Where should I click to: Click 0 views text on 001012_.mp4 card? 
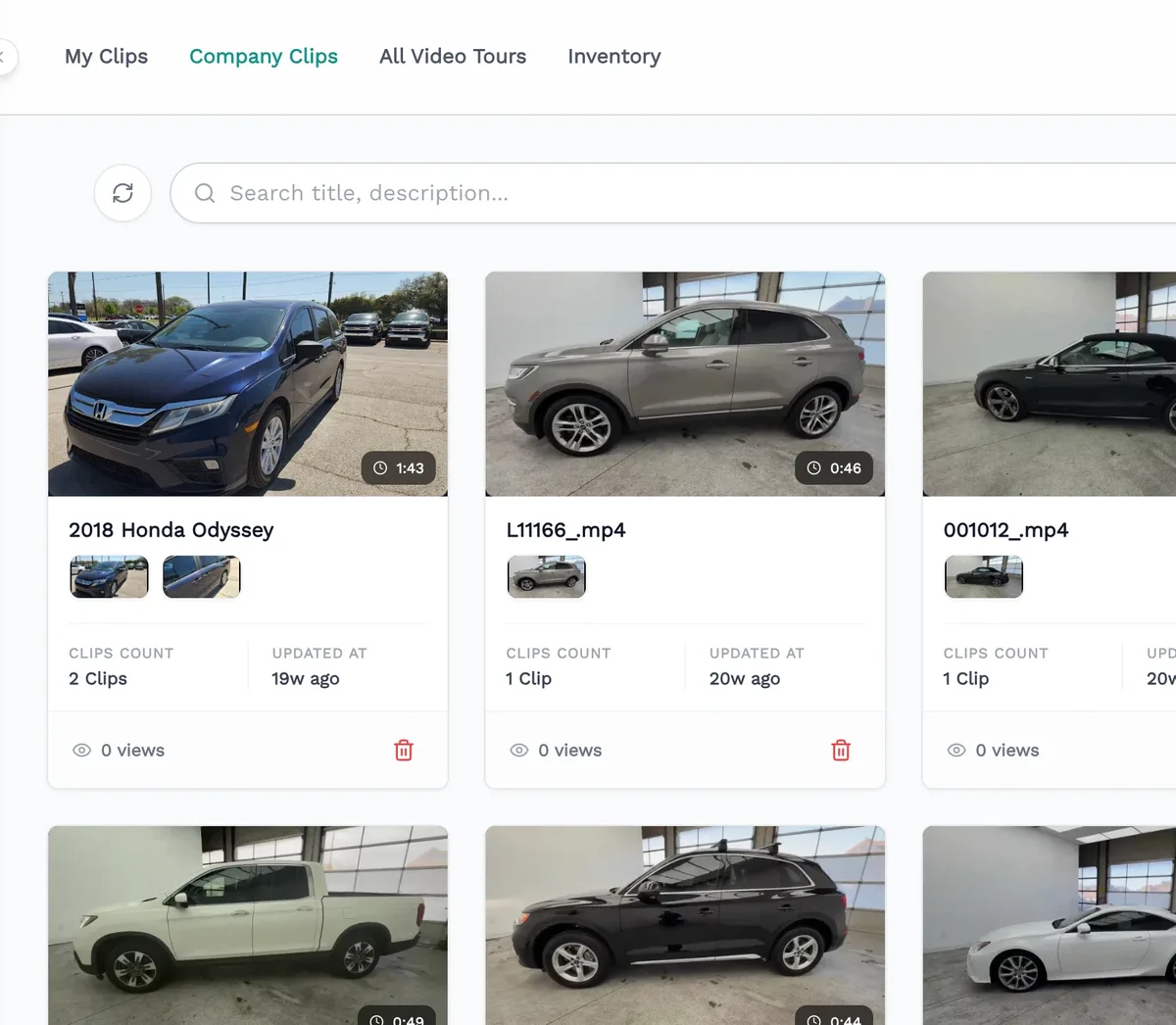[1007, 751]
